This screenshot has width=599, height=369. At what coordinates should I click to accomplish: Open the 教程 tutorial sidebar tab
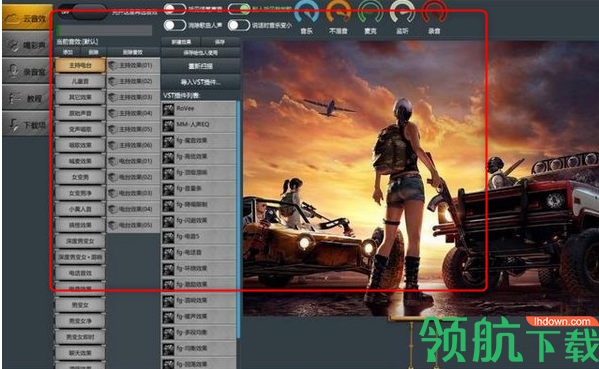click(27, 98)
